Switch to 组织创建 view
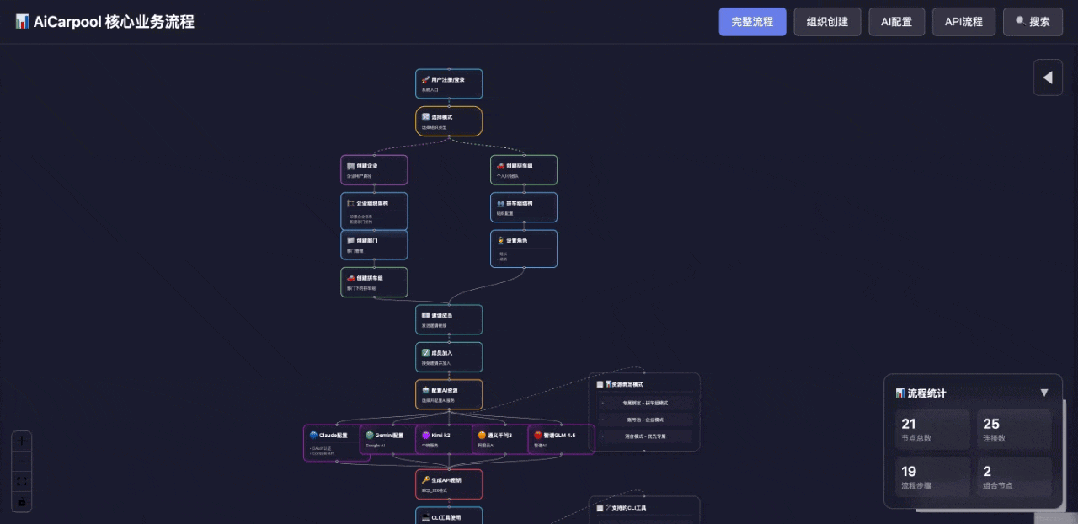This screenshot has height=524, width=1078. (827, 22)
